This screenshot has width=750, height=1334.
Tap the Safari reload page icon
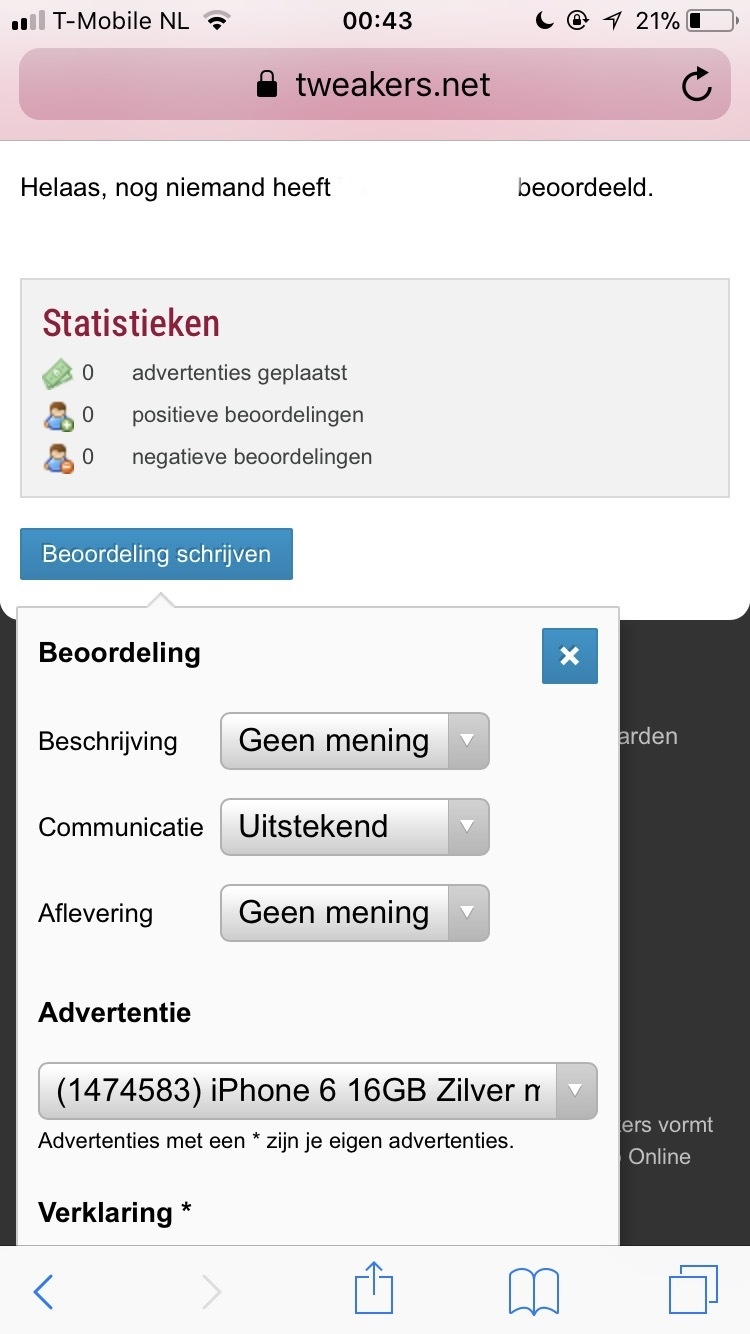point(696,85)
